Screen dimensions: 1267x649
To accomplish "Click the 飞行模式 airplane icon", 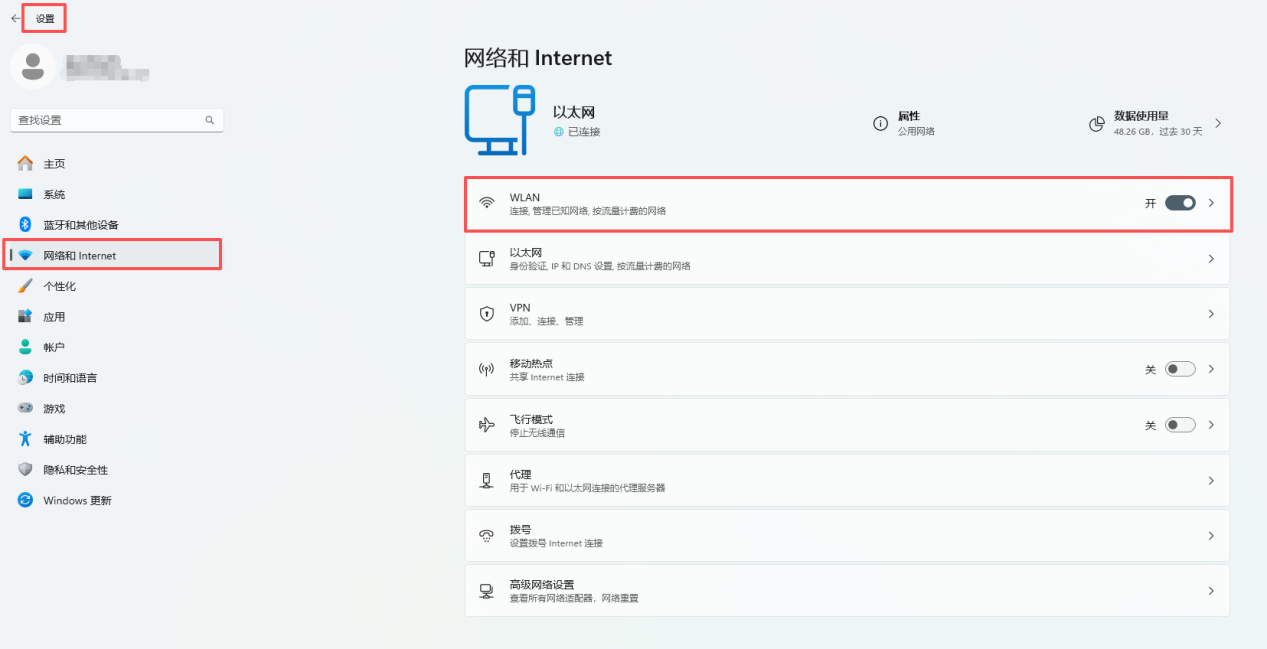I will [x=487, y=425].
